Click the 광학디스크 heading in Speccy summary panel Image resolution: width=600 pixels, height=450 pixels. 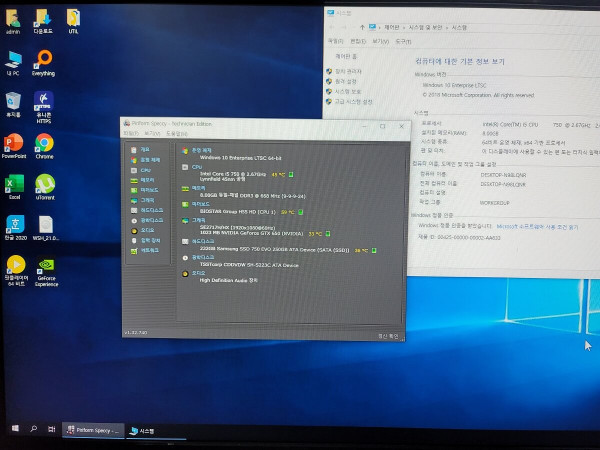click(x=203, y=257)
